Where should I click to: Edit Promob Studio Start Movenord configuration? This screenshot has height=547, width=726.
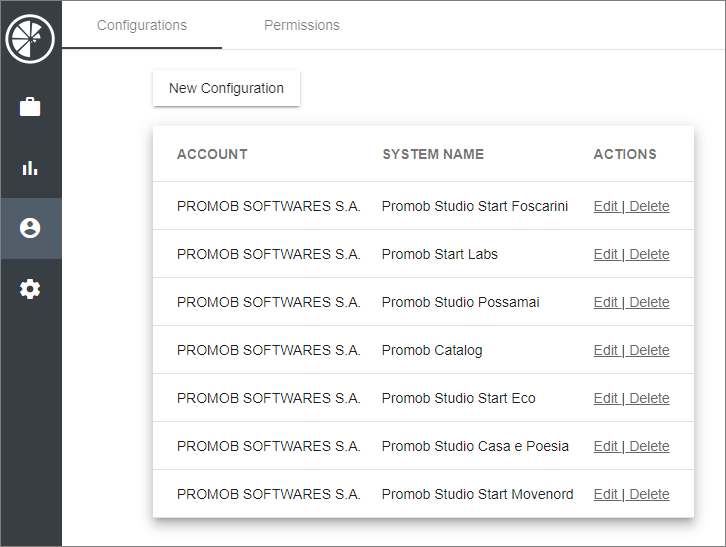click(x=606, y=494)
